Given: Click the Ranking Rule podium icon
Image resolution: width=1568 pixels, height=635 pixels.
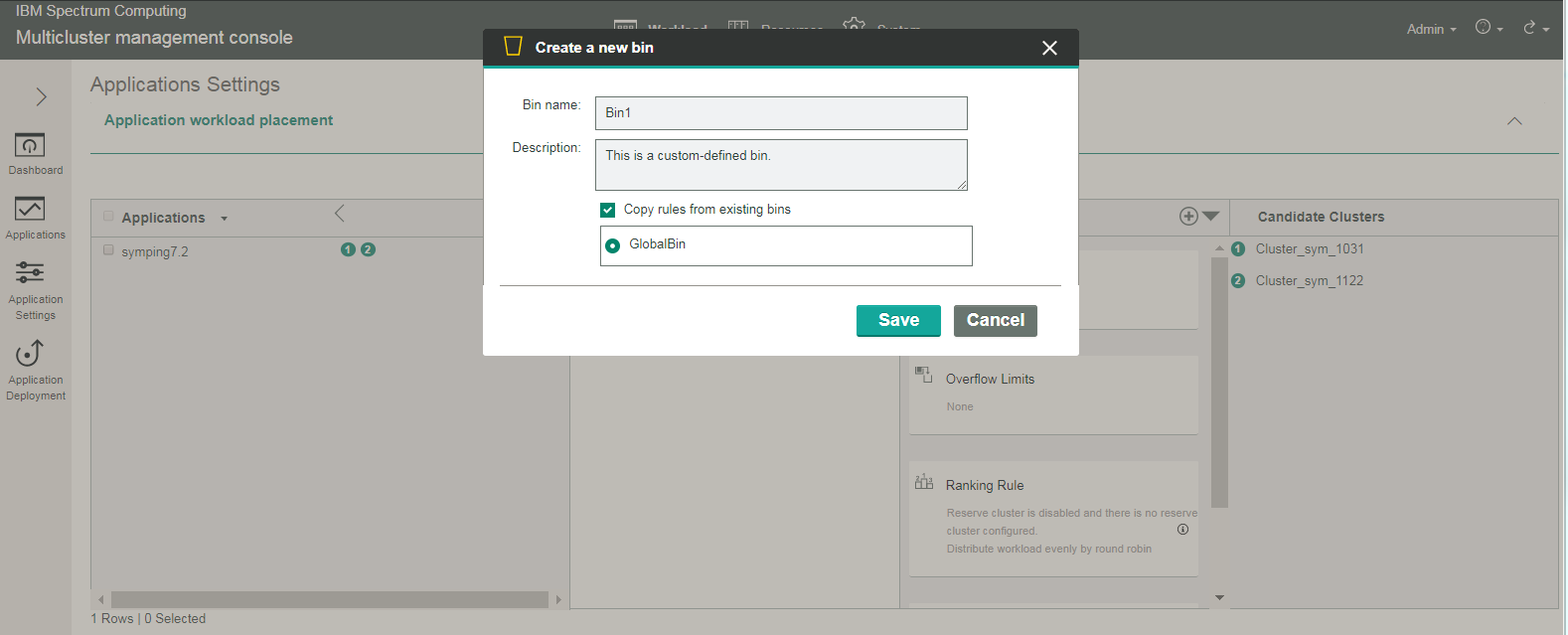Looking at the screenshot, I should 924,482.
